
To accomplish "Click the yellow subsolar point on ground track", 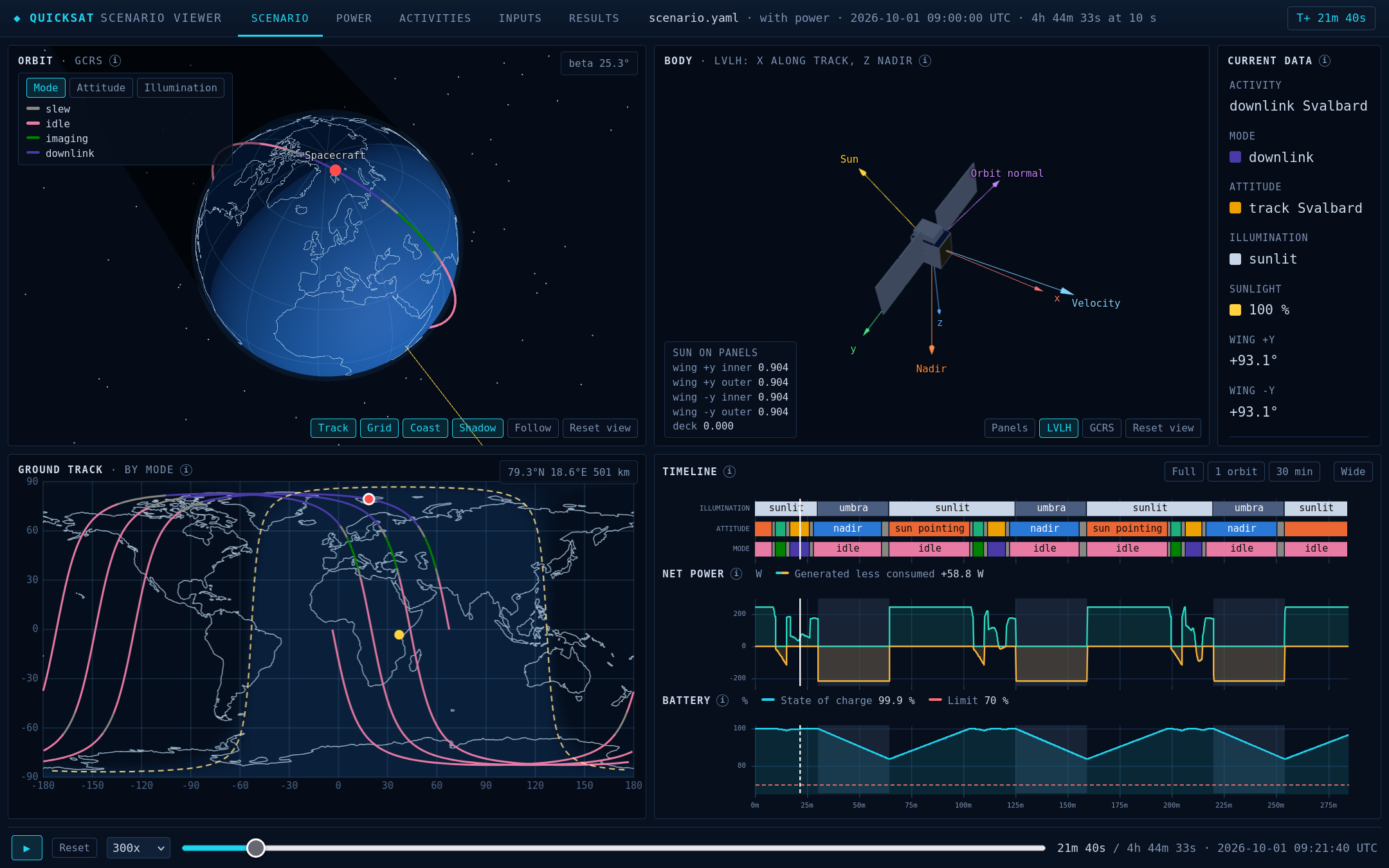I will pos(399,635).
